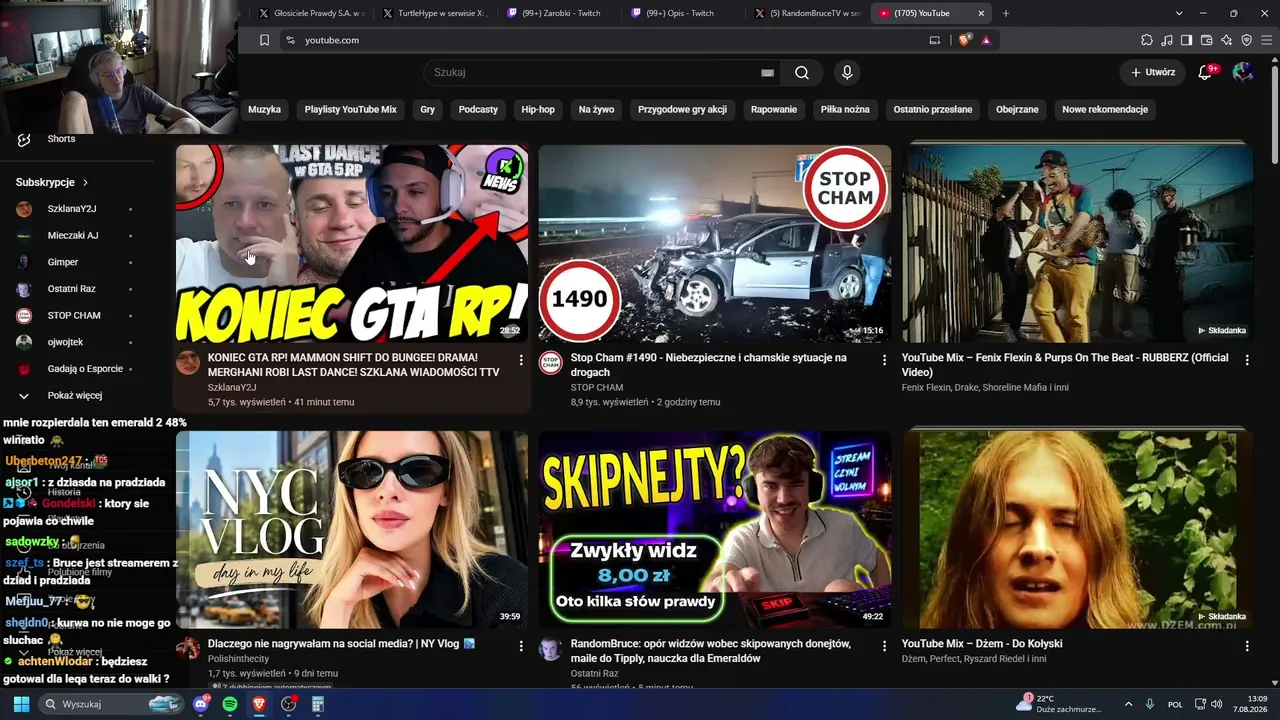
Task: Switch to Glosiciele Prawdy S.A. tab
Action: coord(311,13)
